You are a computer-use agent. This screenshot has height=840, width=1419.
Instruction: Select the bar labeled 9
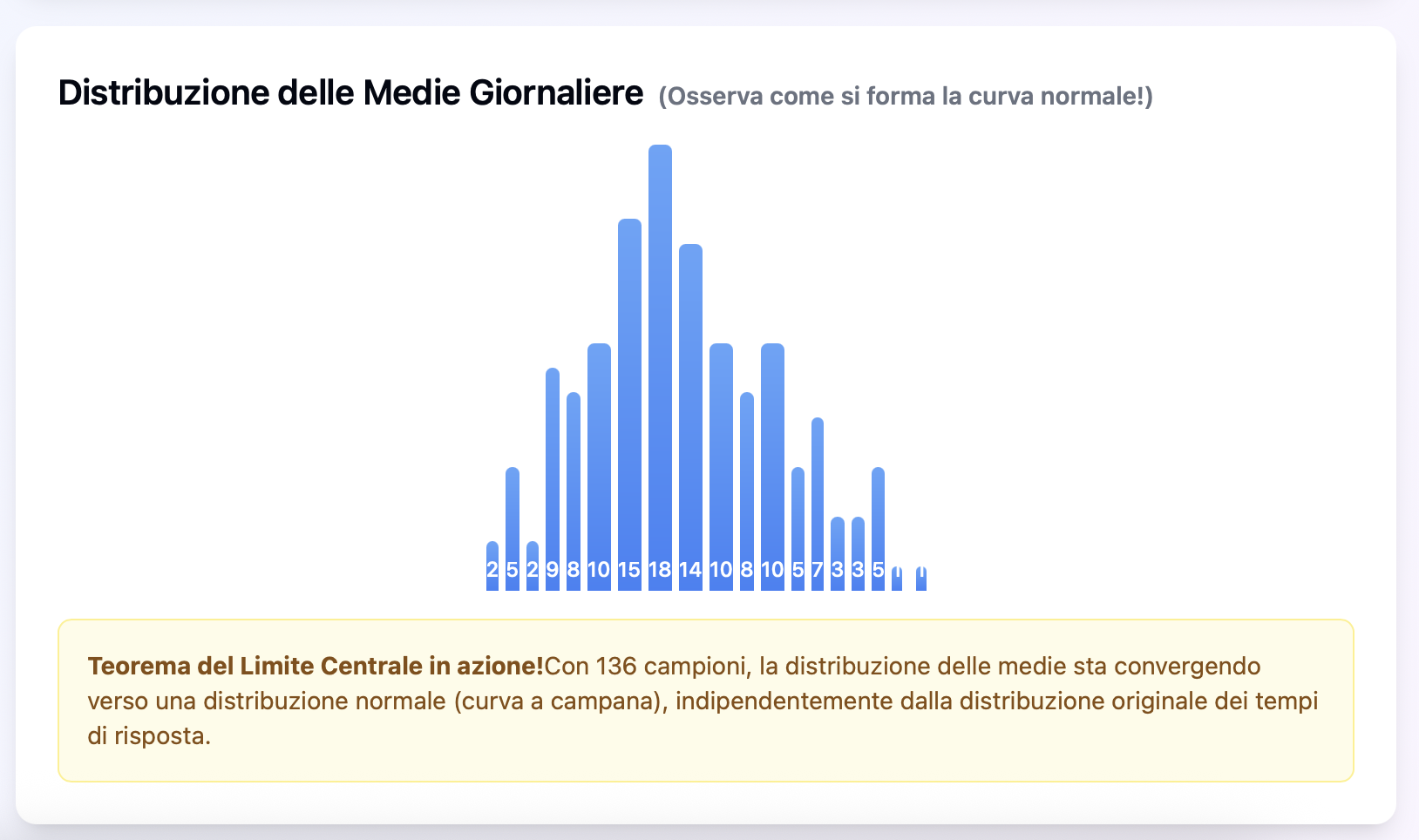(x=553, y=479)
